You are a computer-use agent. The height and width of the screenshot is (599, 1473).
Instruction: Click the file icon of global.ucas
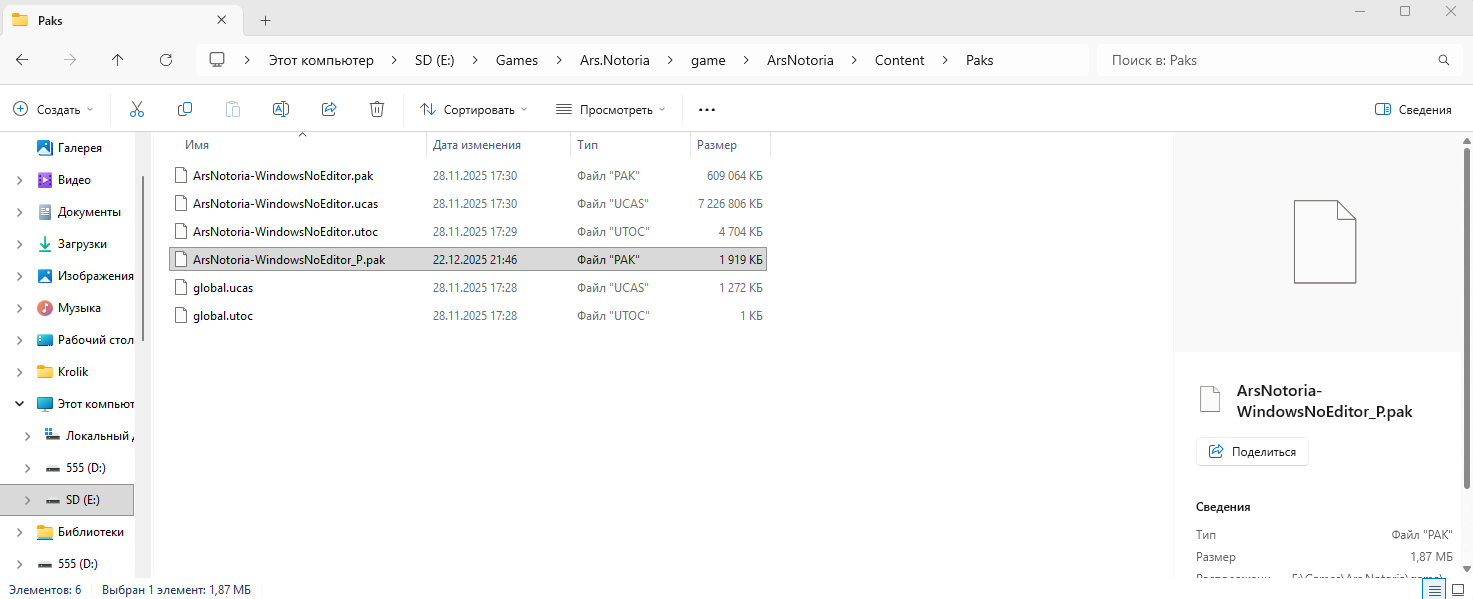point(181,287)
